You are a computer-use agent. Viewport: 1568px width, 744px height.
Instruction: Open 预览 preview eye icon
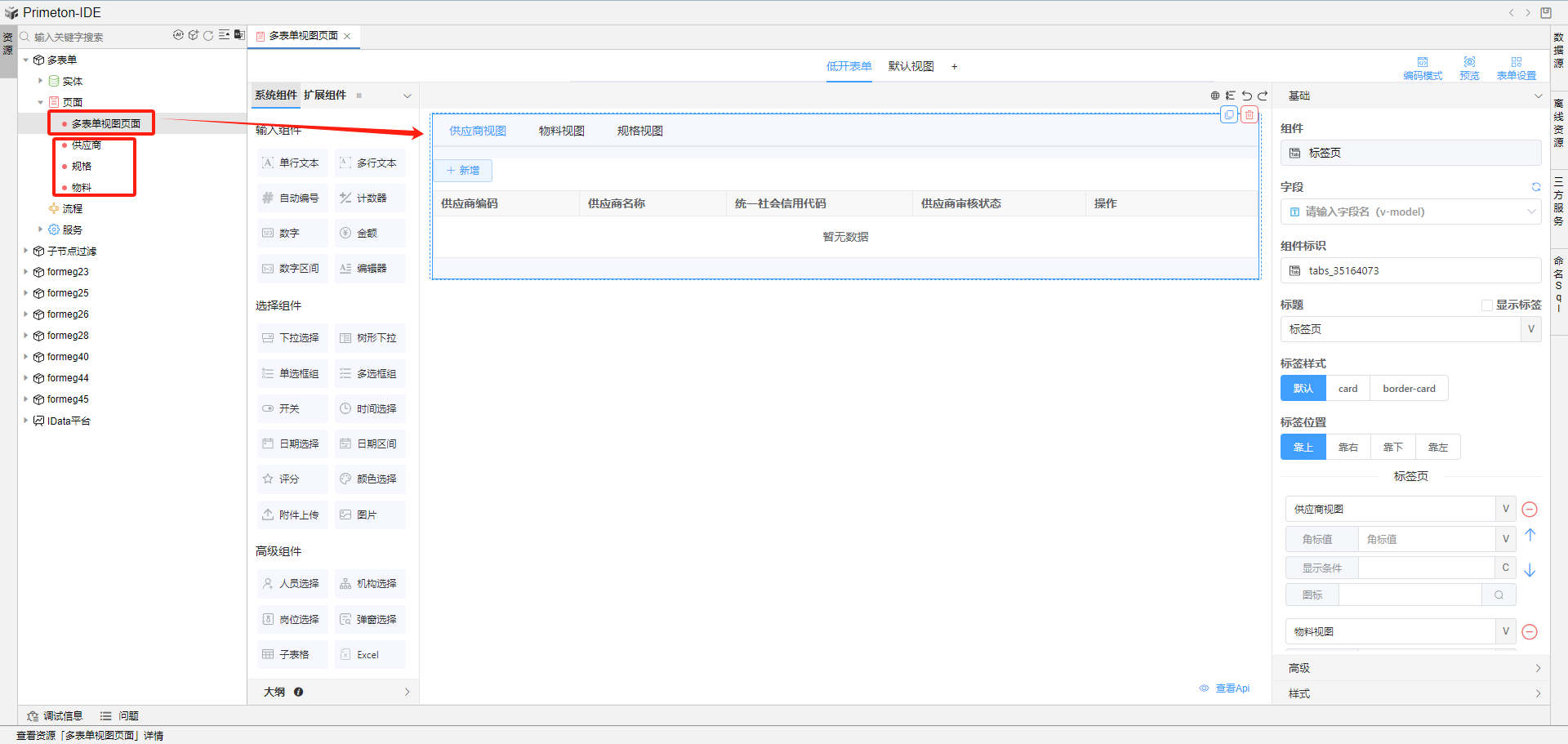pyautogui.click(x=1469, y=68)
